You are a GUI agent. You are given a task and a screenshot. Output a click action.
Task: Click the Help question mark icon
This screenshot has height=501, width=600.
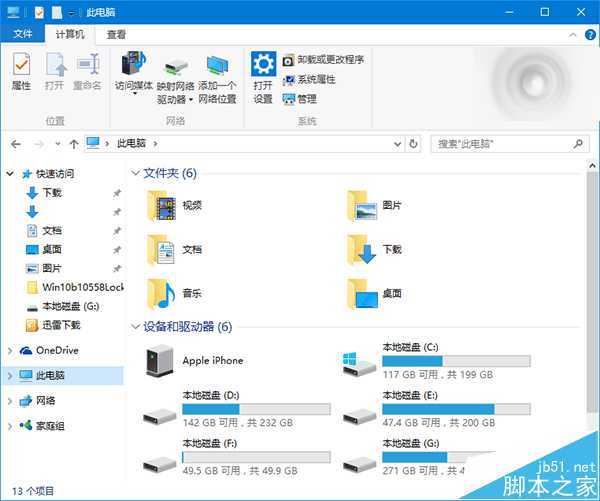(x=590, y=35)
